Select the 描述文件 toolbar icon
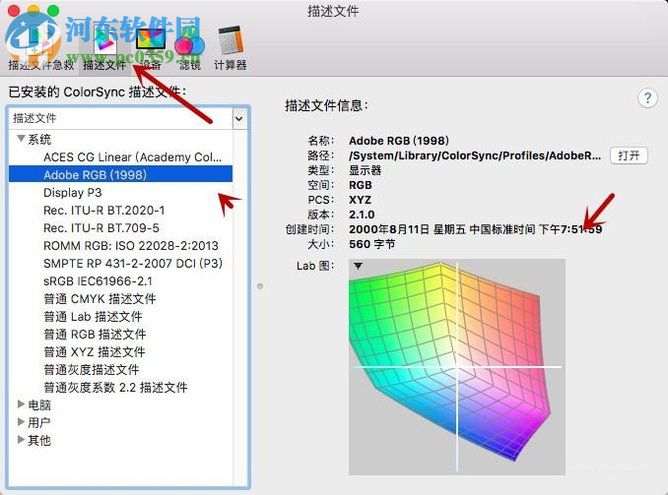Viewport: 668px width, 495px height. click(x=104, y=49)
